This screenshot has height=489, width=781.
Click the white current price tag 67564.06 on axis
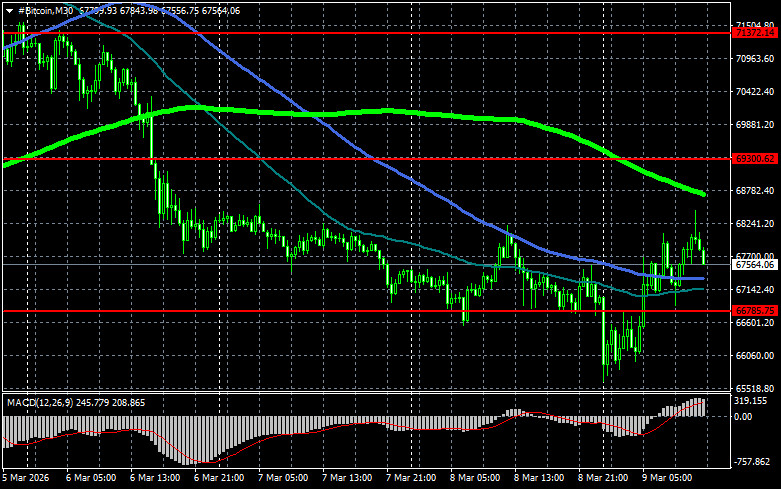(755, 264)
